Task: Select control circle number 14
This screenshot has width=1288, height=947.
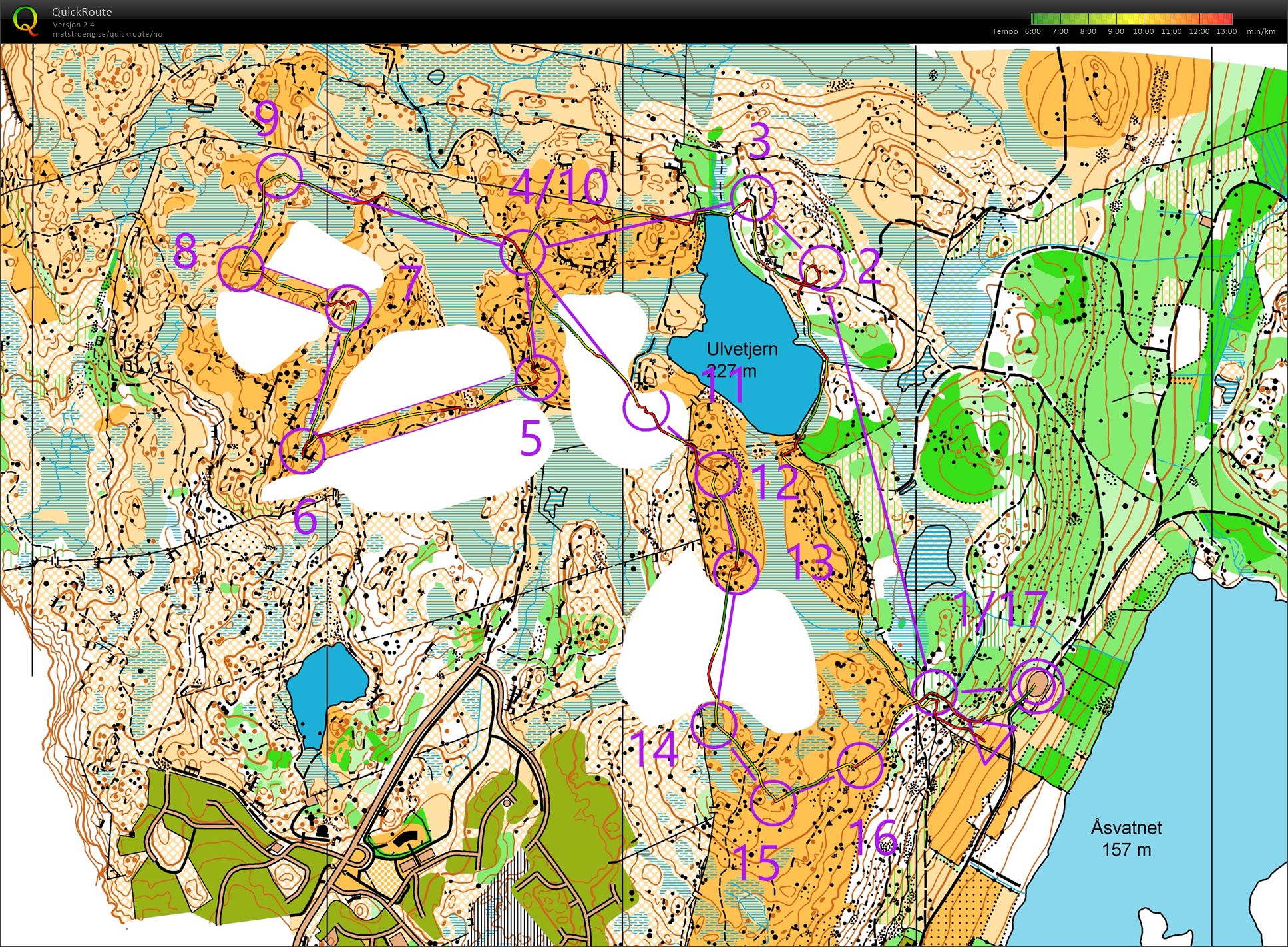Action: [x=714, y=725]
